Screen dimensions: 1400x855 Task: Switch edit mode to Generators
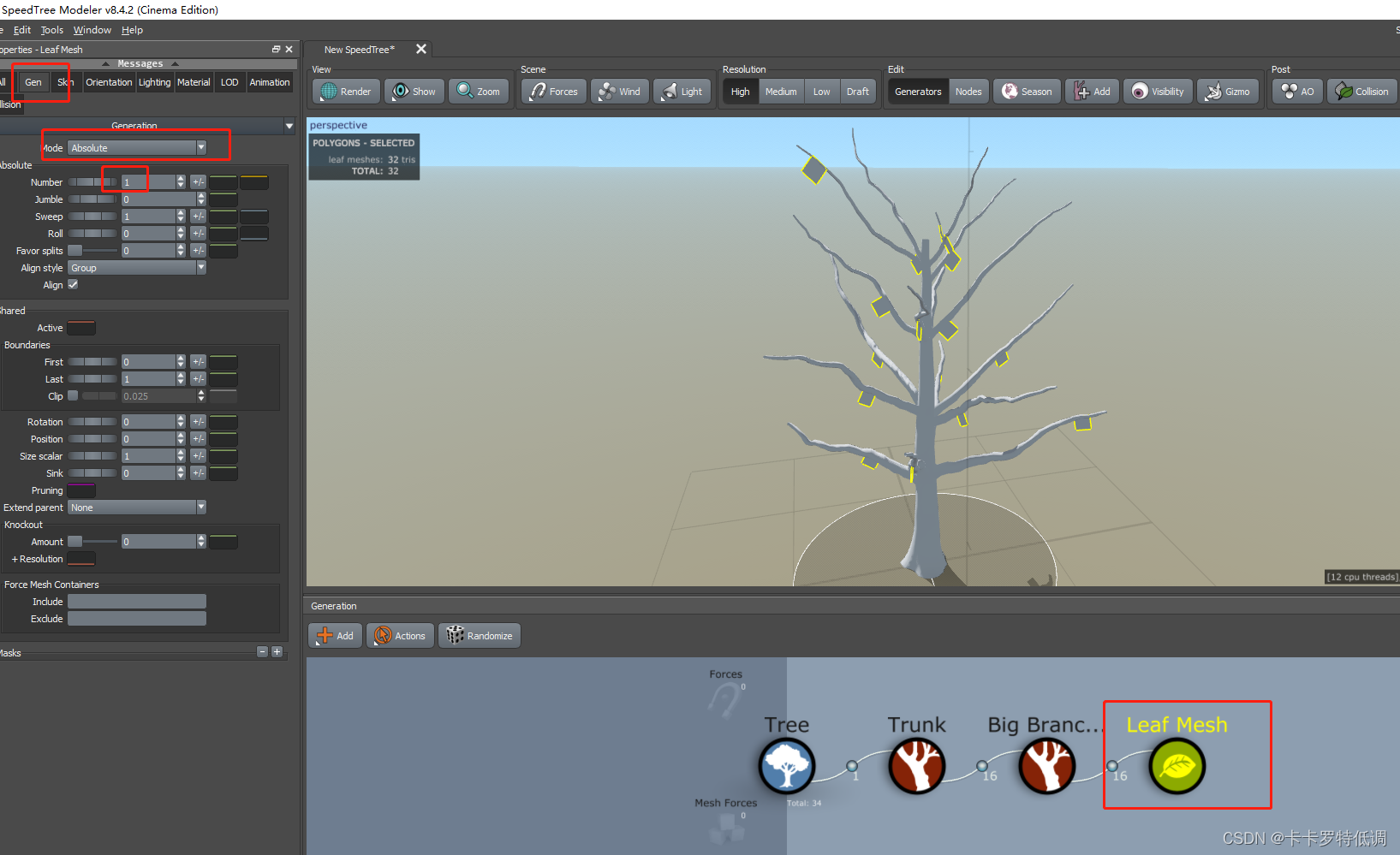[x=918, y=92]
